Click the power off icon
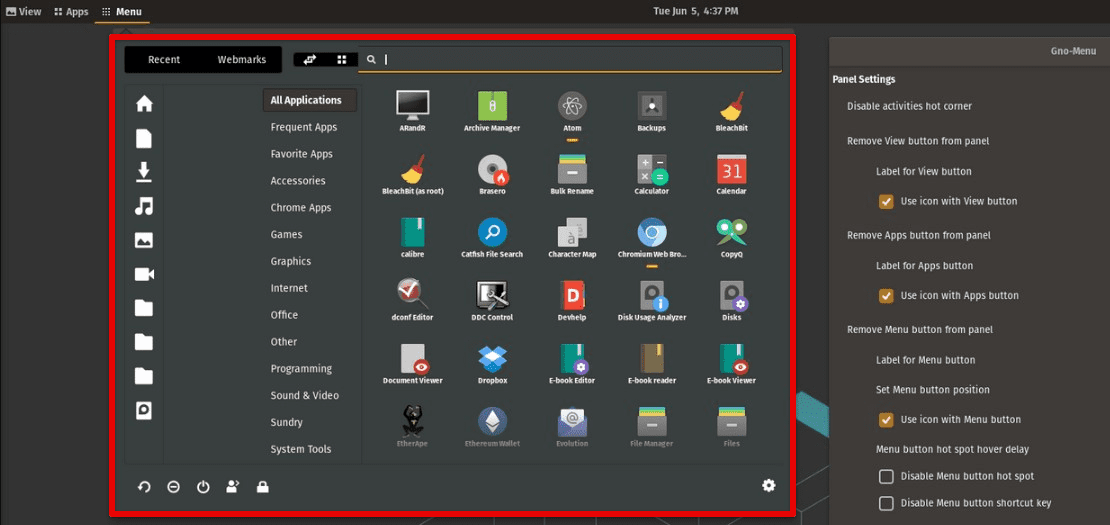Viewport: 1110px width, 525px height. [203, 487]
